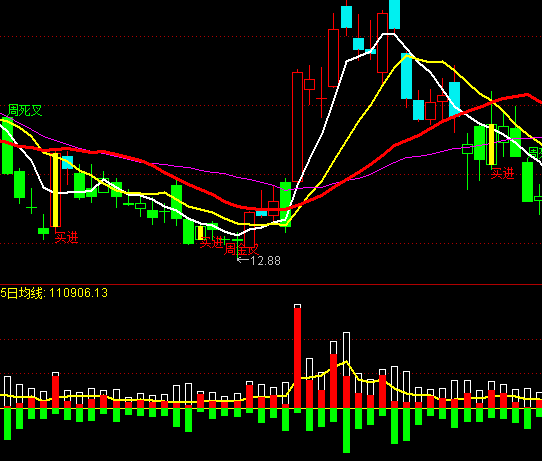542x461 pixels.
Task: Select the 12.88 lowest price marker
Action: click(x=259, y=261)
